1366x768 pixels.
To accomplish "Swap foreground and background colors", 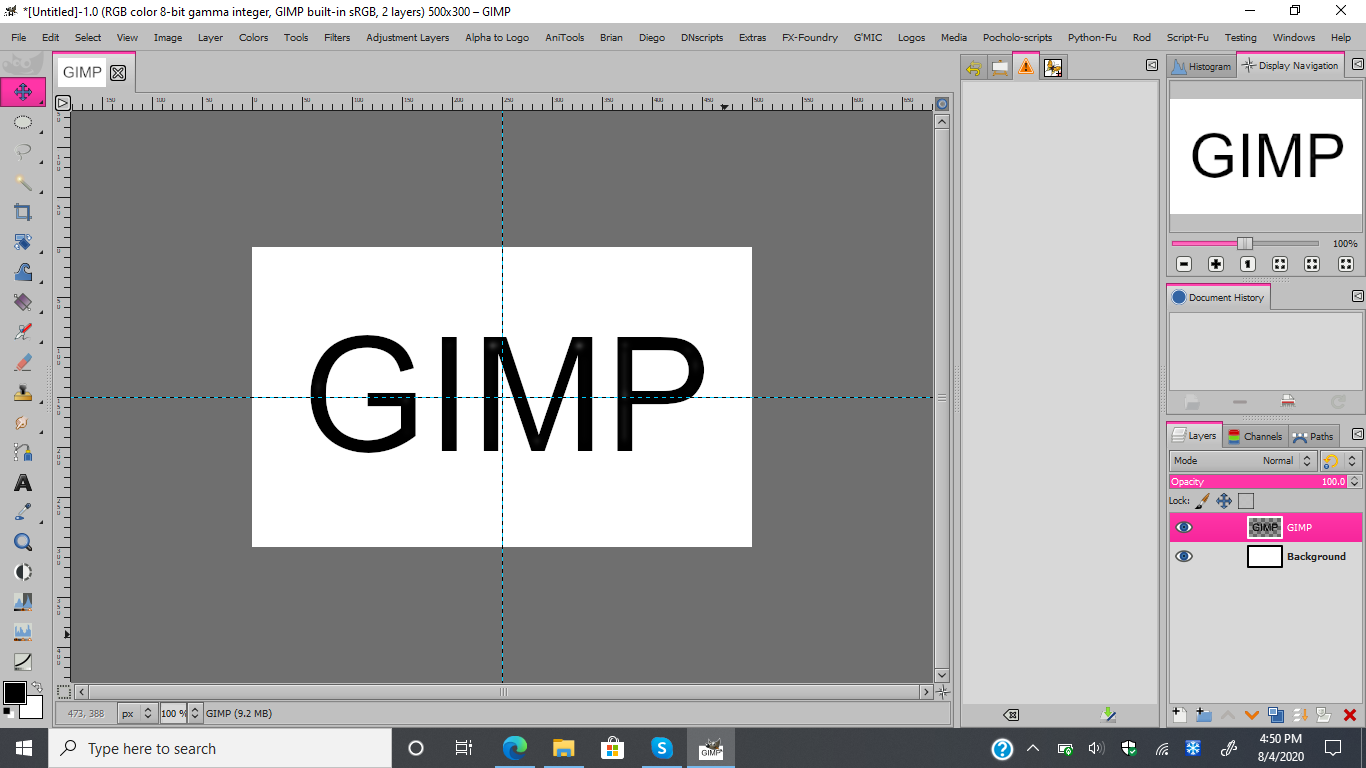I will [x=37, y=687].
